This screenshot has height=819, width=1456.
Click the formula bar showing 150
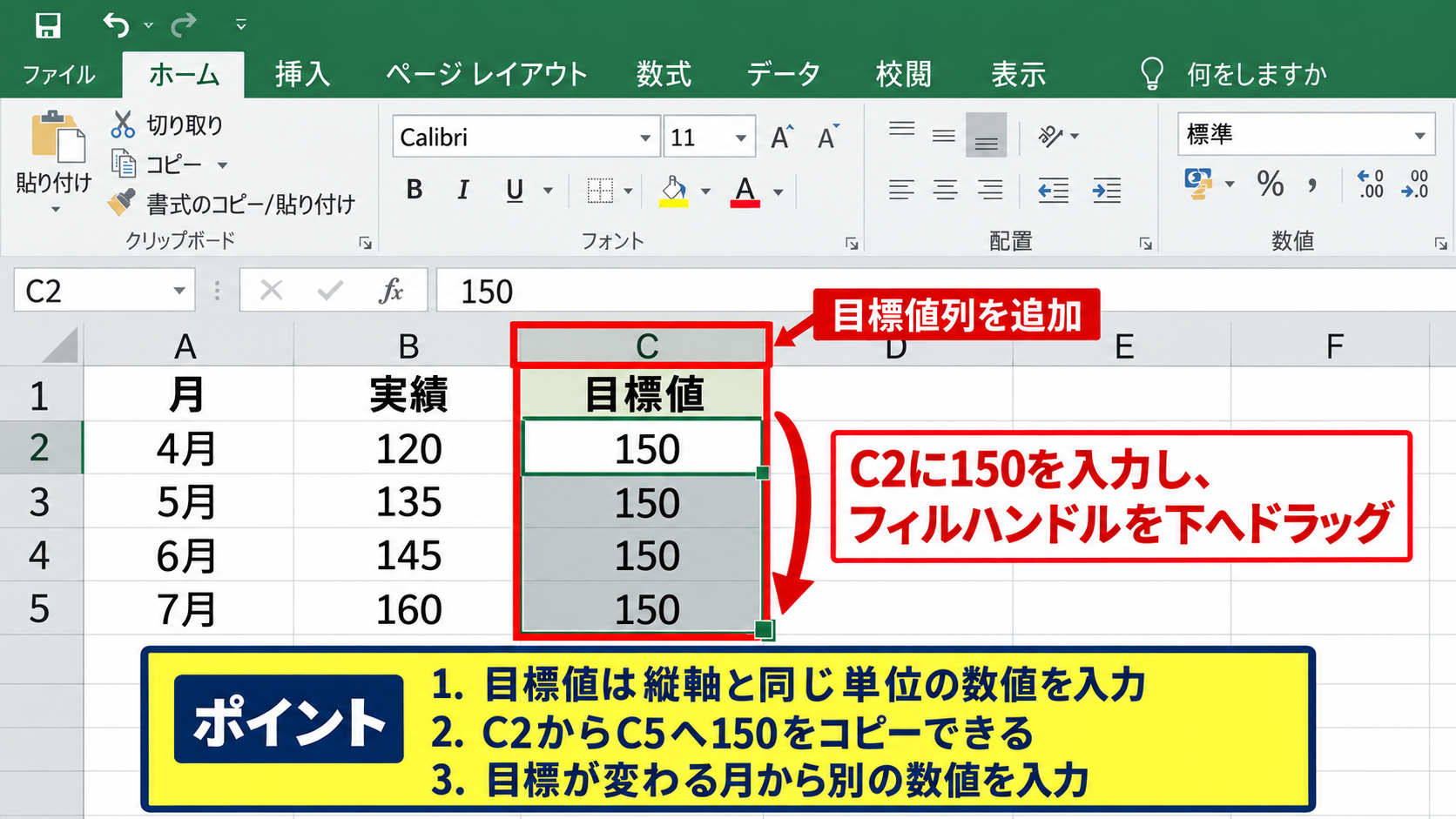[x=946, y=291]
